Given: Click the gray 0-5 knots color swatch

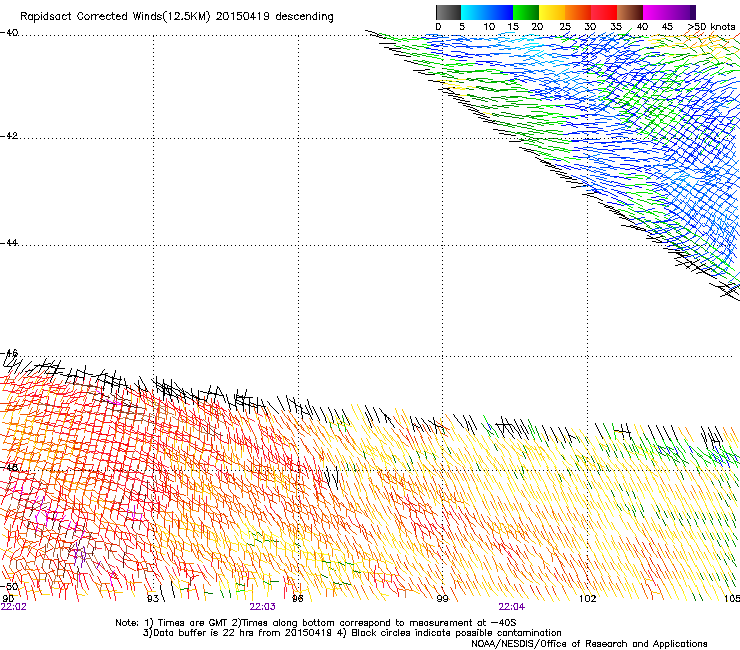Looking at the screenshot, I should [x=448, y=12].
